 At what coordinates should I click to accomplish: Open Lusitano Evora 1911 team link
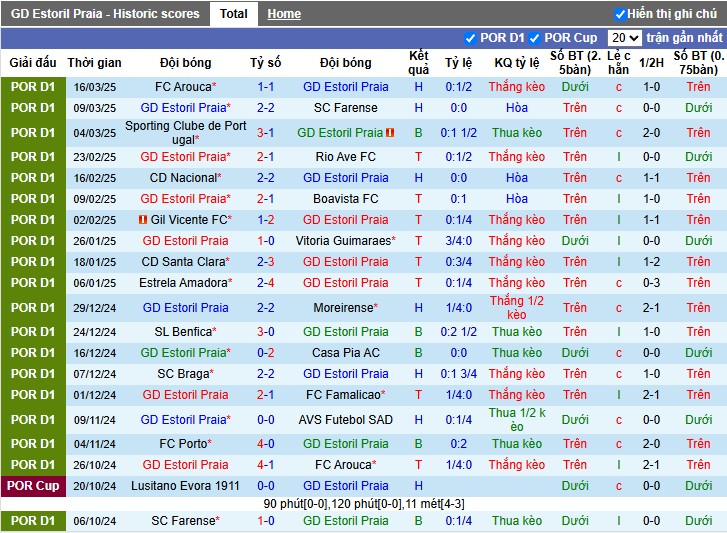tap(185, 486)
